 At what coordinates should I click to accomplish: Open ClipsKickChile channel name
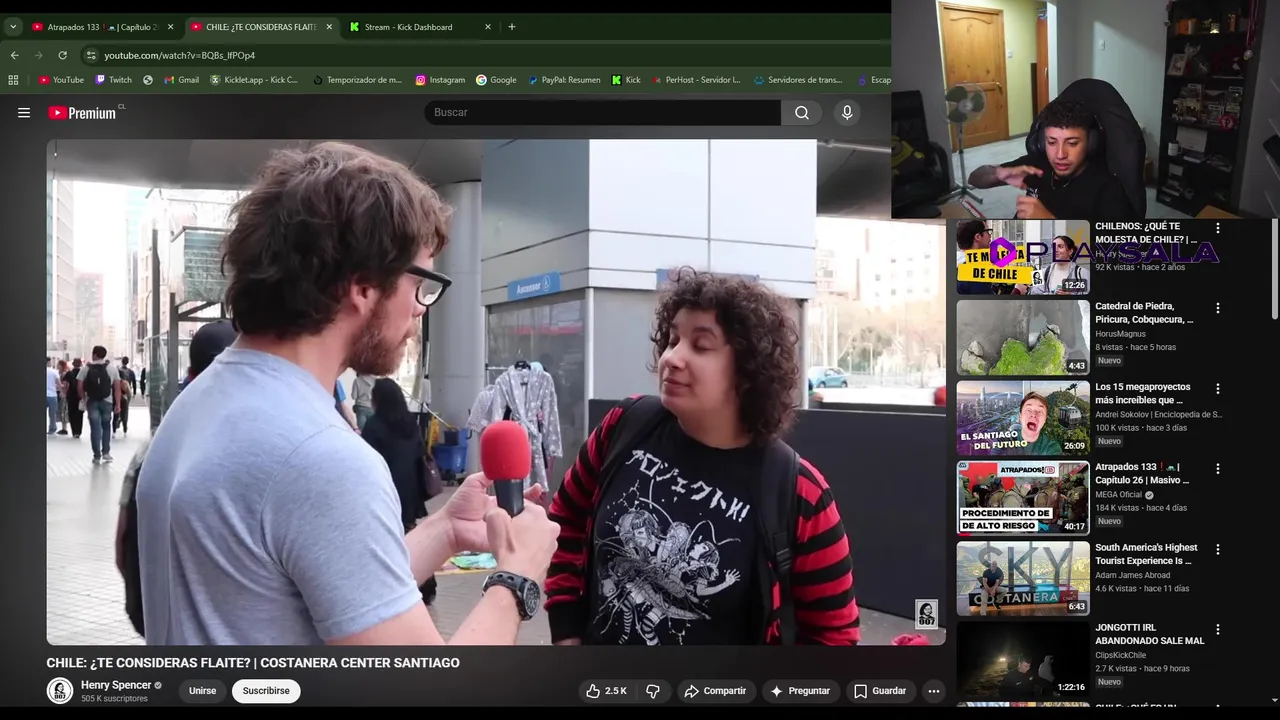[1120, 655]
